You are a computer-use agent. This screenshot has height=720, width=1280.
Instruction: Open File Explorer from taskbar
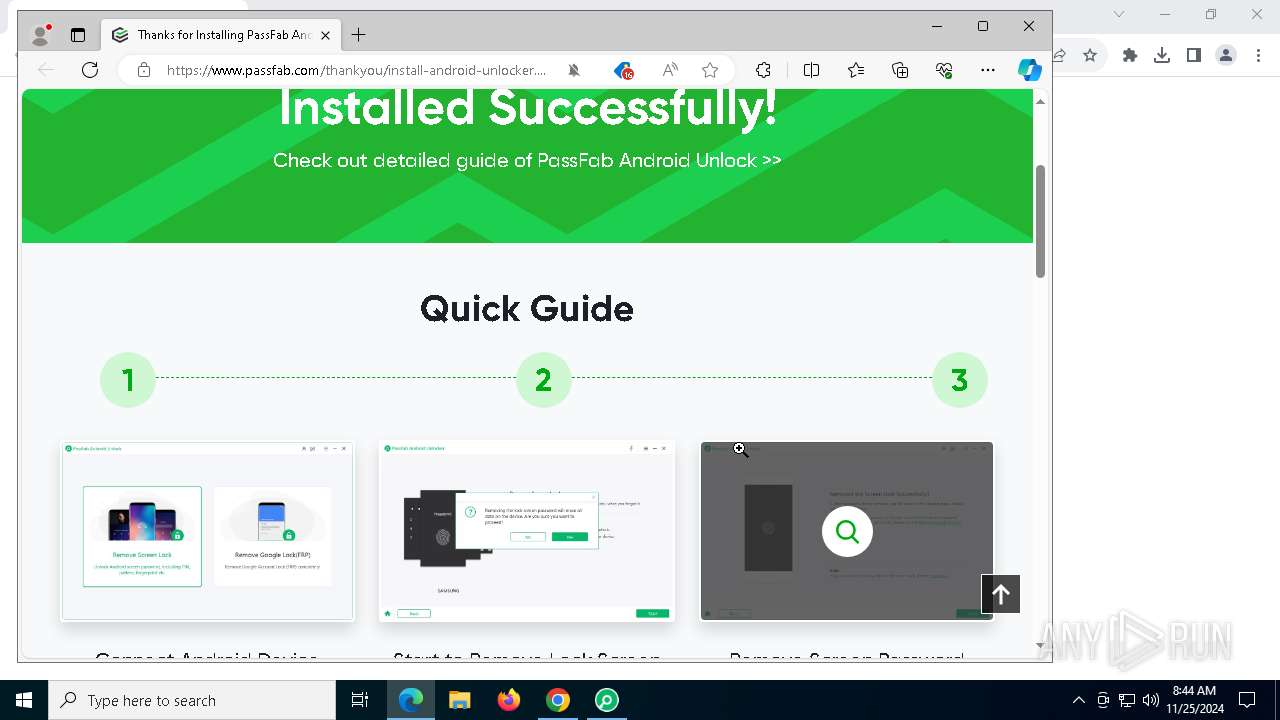pyautogui.click(x=460, y=700)
